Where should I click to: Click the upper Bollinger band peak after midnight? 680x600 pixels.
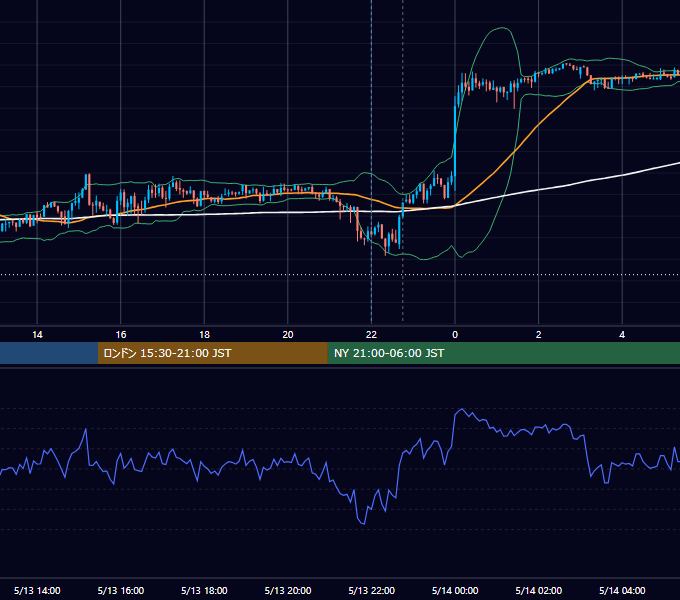tap(502, 28)
